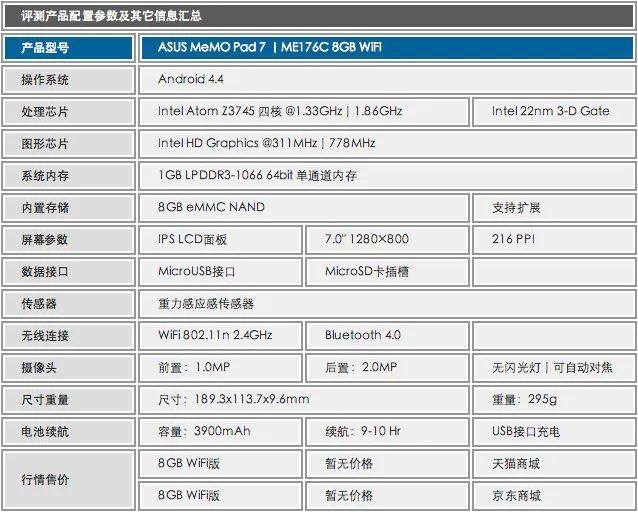Click the '支持扩展' cell
638x512 pixels.
[554, 208]
